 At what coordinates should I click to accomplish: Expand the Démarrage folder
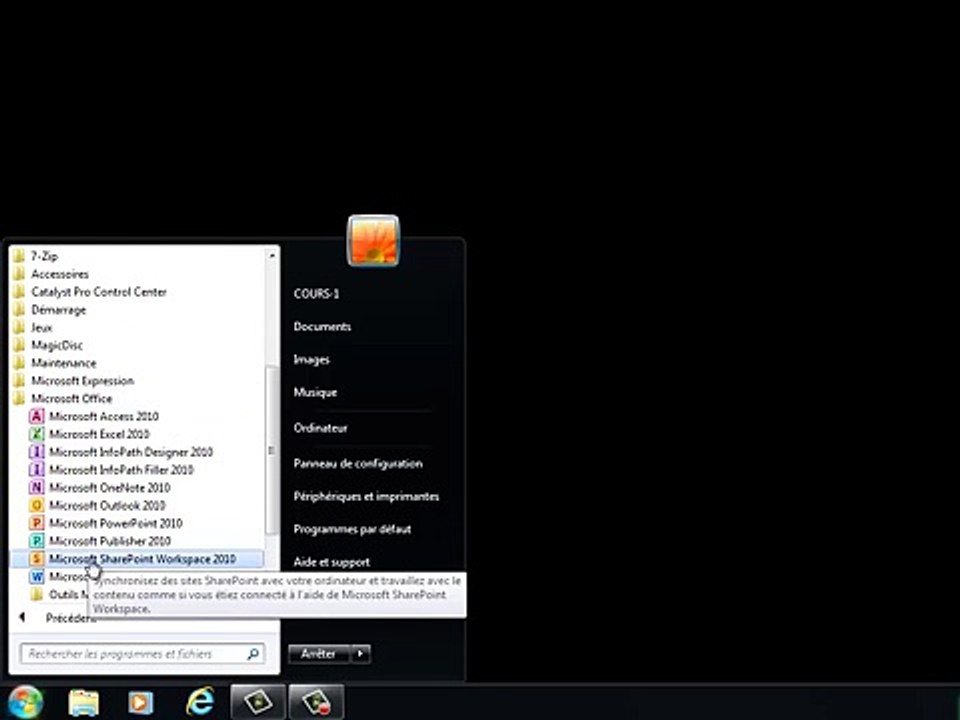[x=50, y=309]
